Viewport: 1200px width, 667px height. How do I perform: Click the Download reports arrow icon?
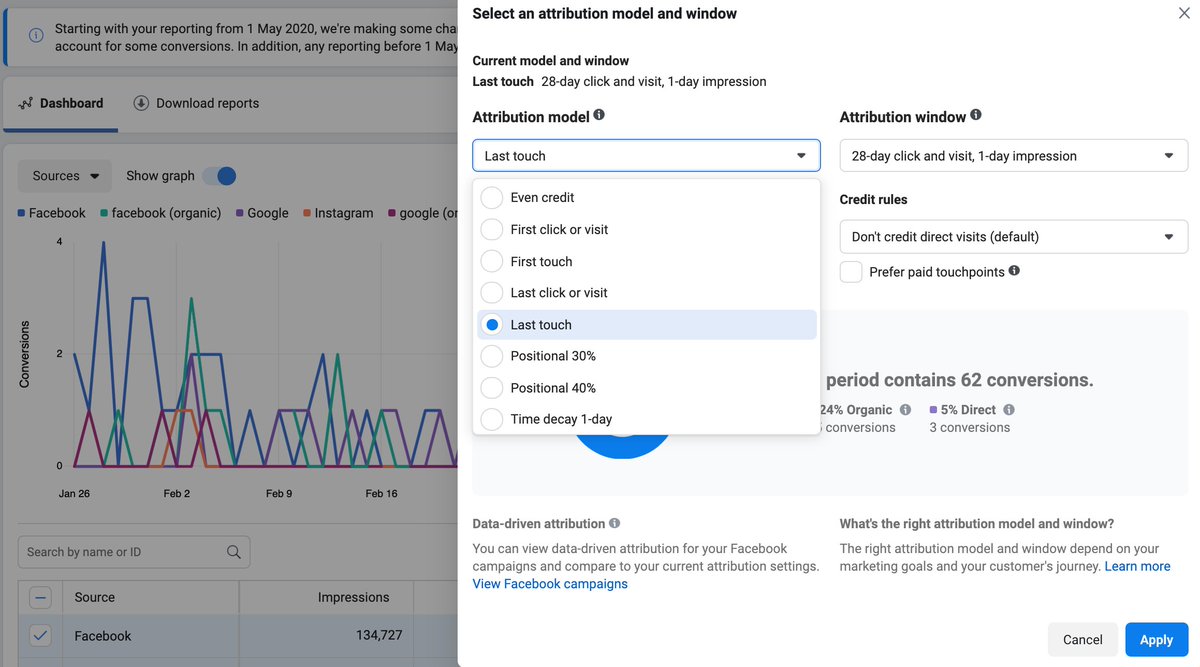[x=141, y=103]
